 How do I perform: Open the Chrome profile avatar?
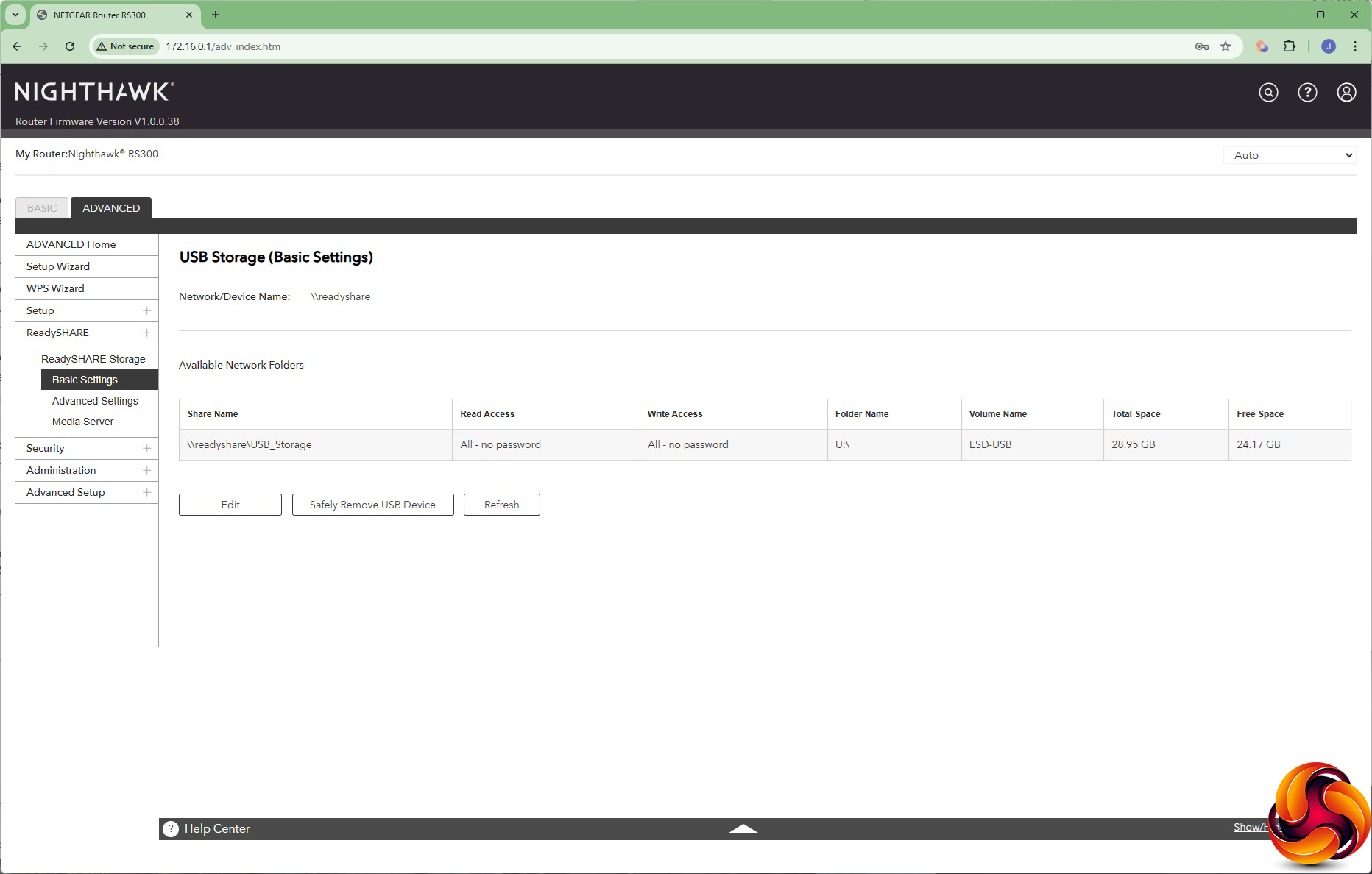coord(1329,46)
